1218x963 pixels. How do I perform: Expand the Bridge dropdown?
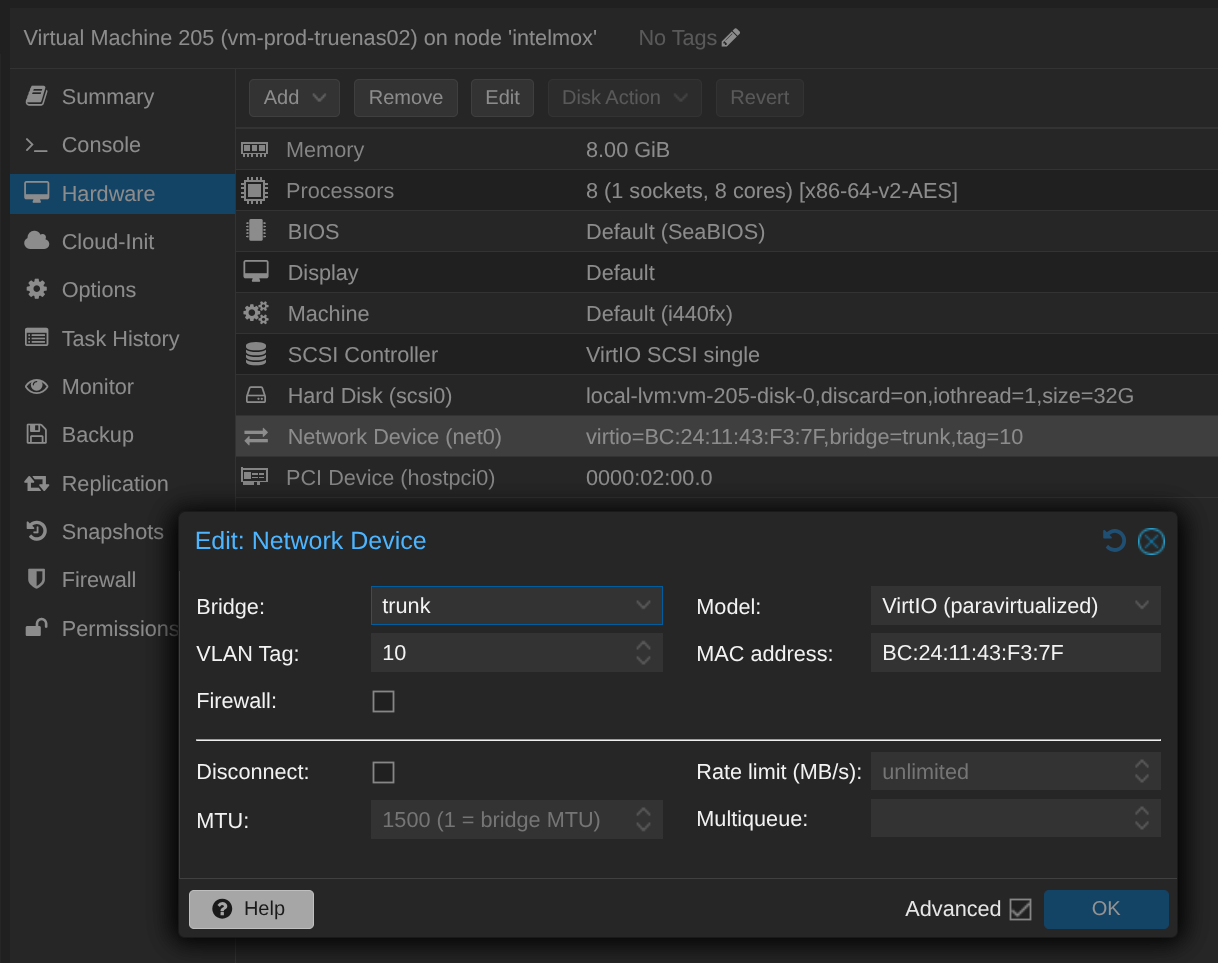pyautogui.click(x=643, y=606)
